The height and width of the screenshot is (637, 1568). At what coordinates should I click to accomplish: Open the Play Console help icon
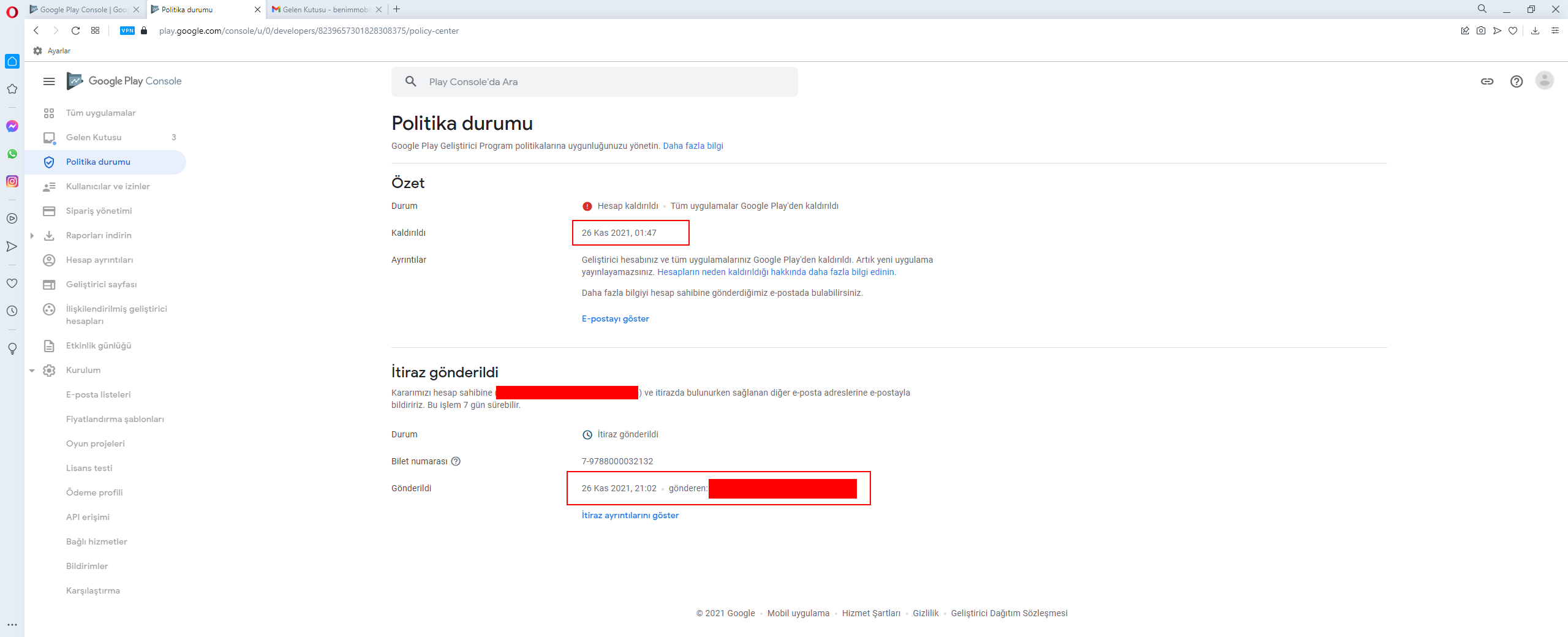(x=1517, y=81)
